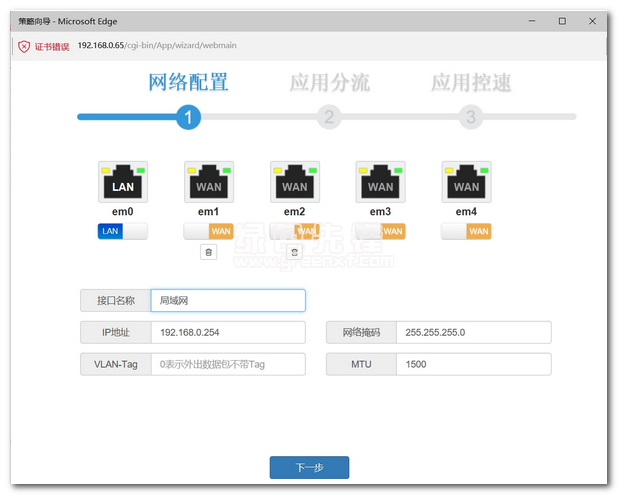This screenshot has width=618, height=495.
Task: Select the em4 WAN port icon
Action: tap(467, 182)
